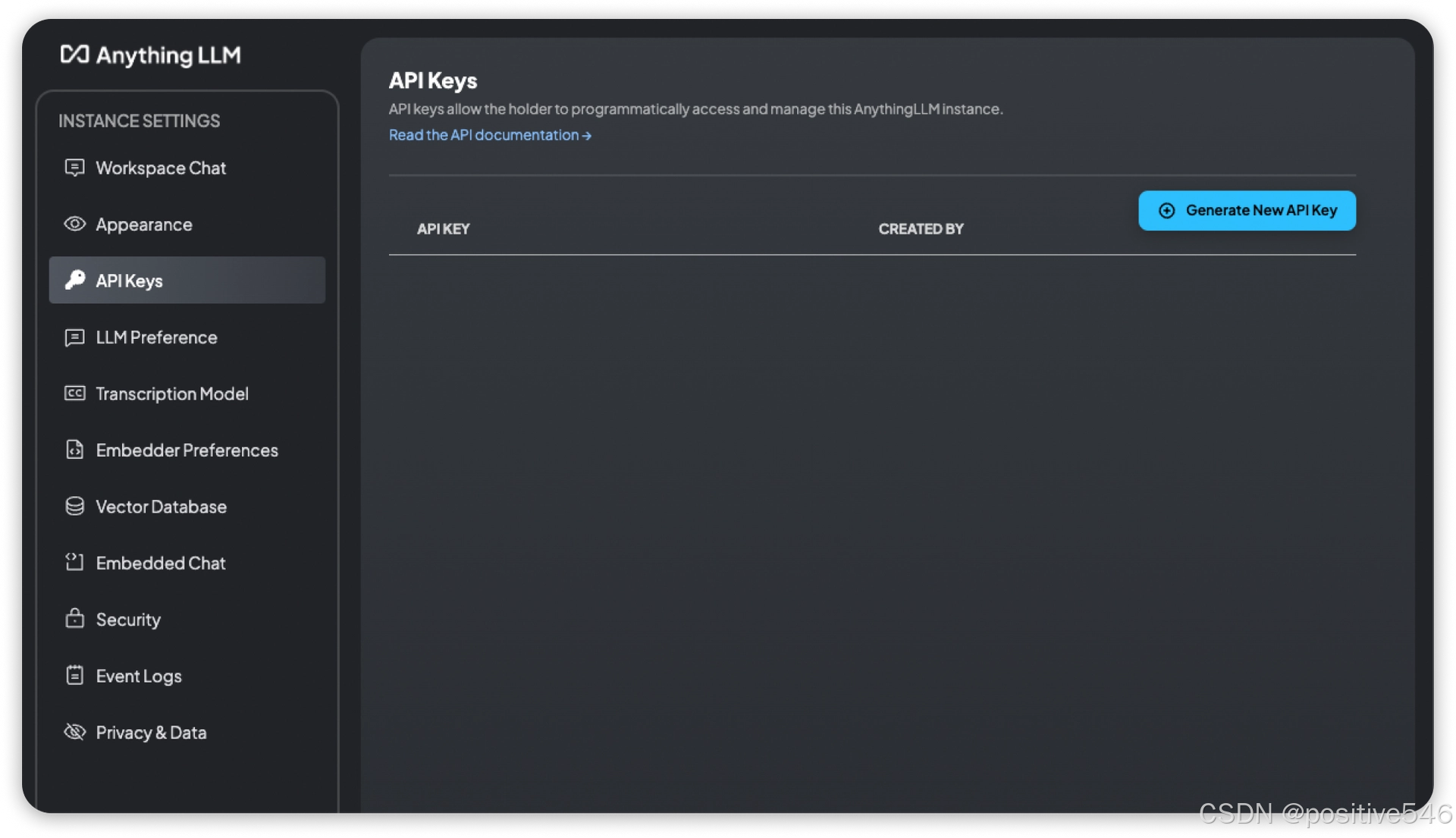Open Event Logs from sidebar

(139, 676)
